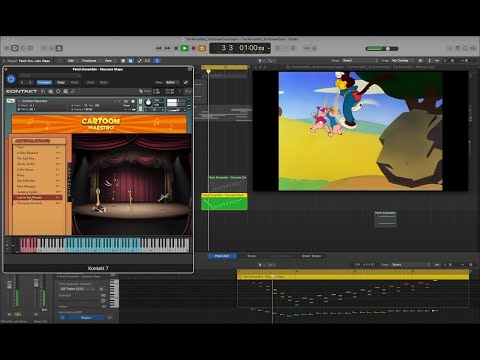Viewport: 480px width, 360px height.
Task: Open the plugin preset name dropdown
Action: 49,76
